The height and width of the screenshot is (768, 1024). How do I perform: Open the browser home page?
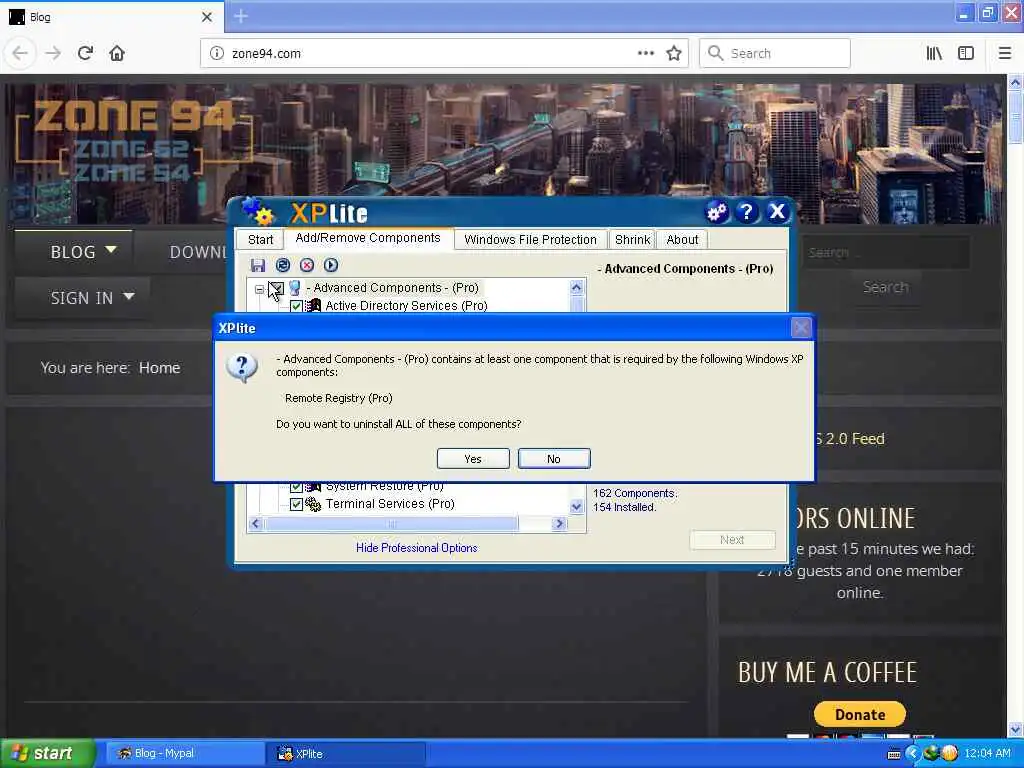(117, 54)
